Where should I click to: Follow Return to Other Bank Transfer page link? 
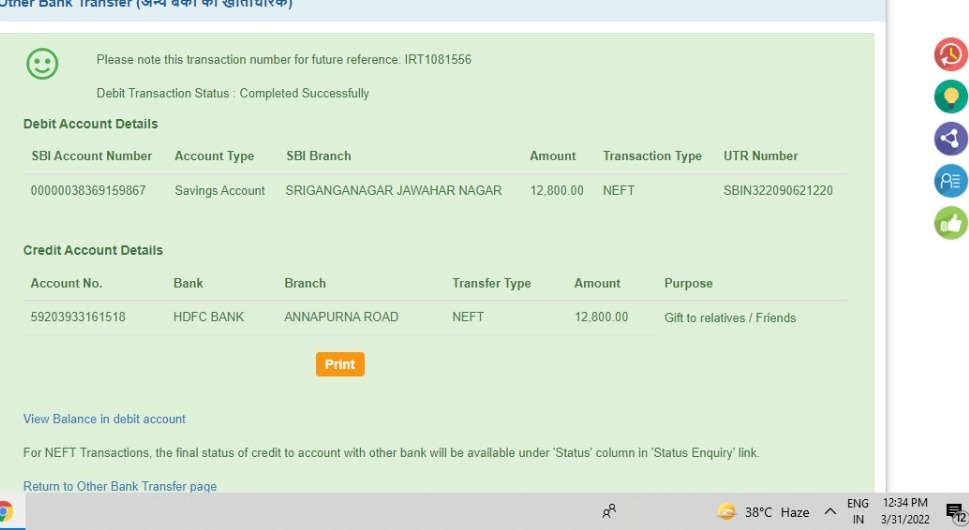click(x=120, y=486)
